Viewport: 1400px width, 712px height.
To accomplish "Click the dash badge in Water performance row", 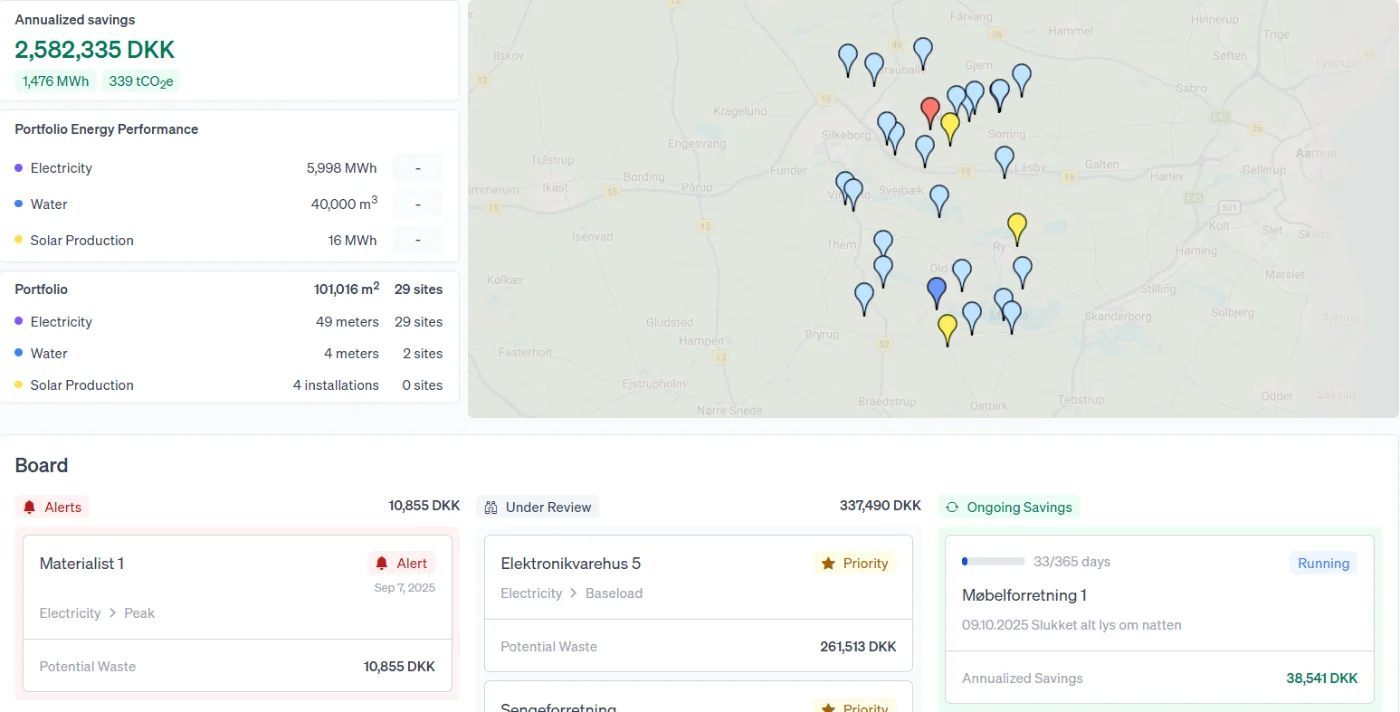I will pos(417,204).
